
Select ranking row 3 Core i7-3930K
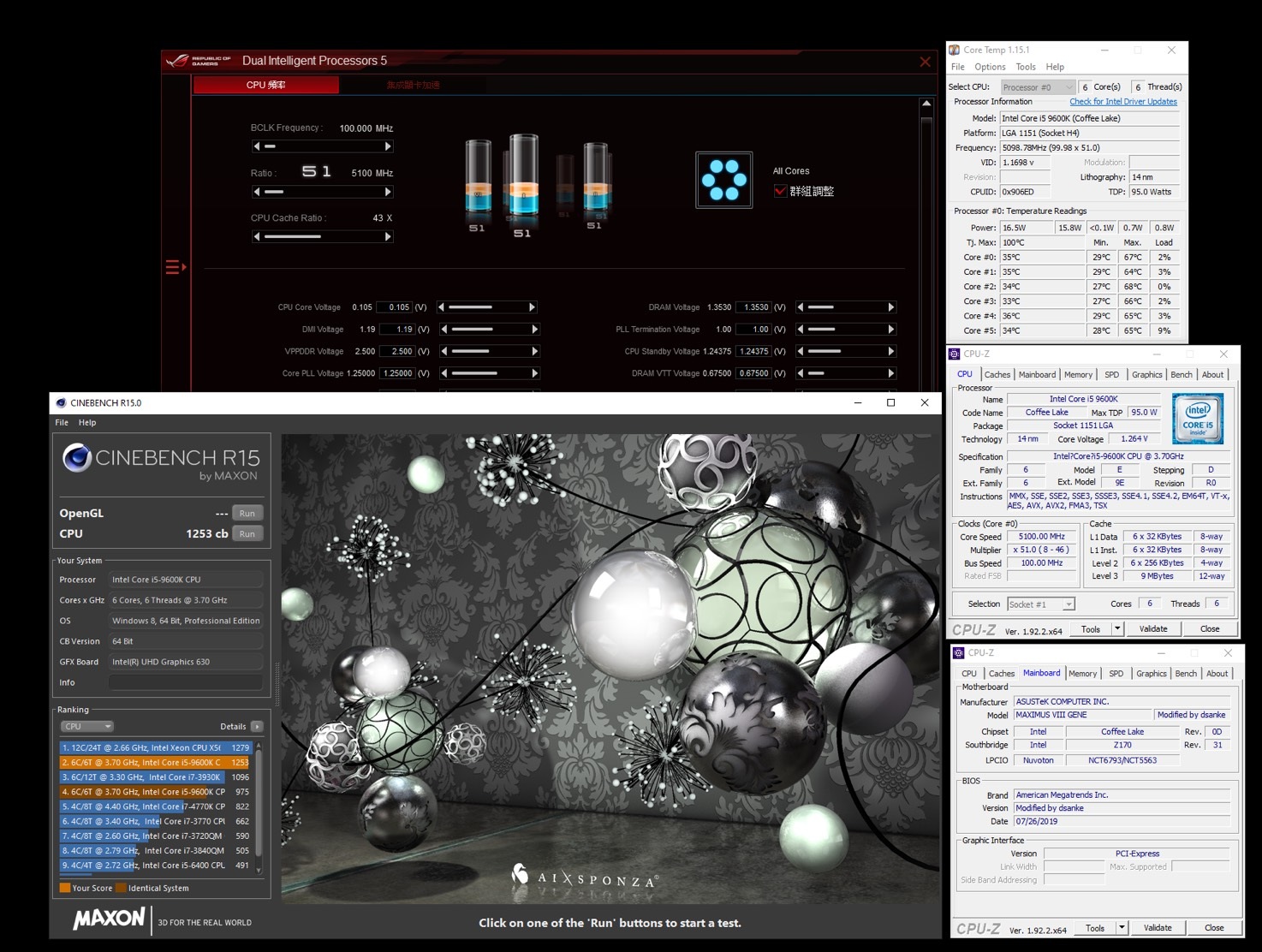point(156,777)
